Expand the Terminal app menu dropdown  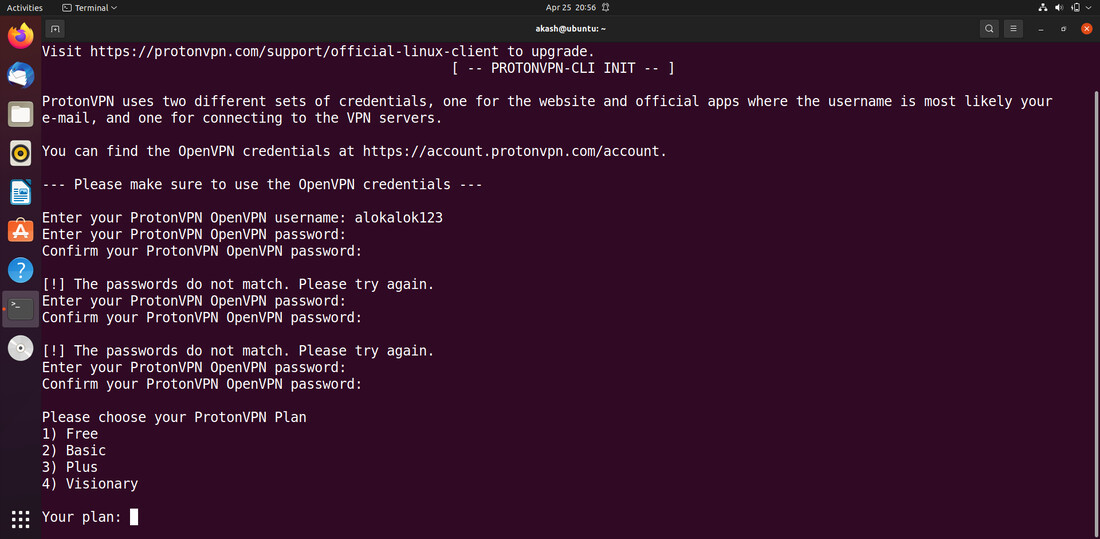90,7
